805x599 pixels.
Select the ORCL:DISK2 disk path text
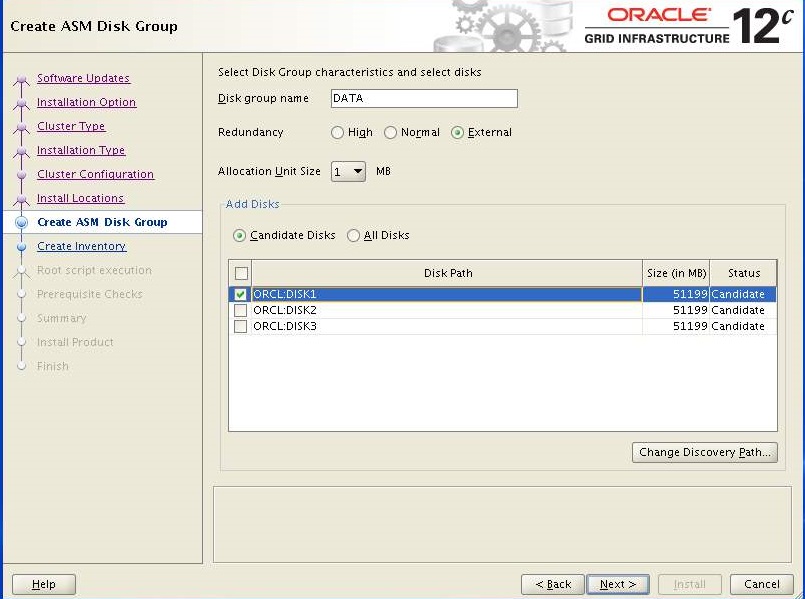pyautogui.click(x=285, y=311)
